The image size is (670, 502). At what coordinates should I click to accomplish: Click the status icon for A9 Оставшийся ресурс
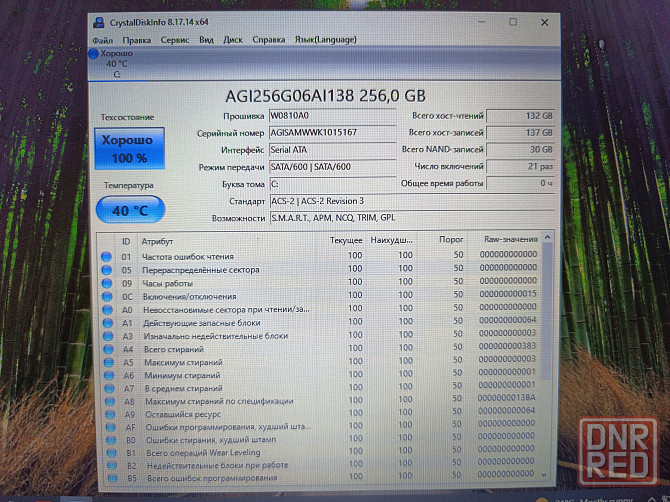click(x=111, y=414)
